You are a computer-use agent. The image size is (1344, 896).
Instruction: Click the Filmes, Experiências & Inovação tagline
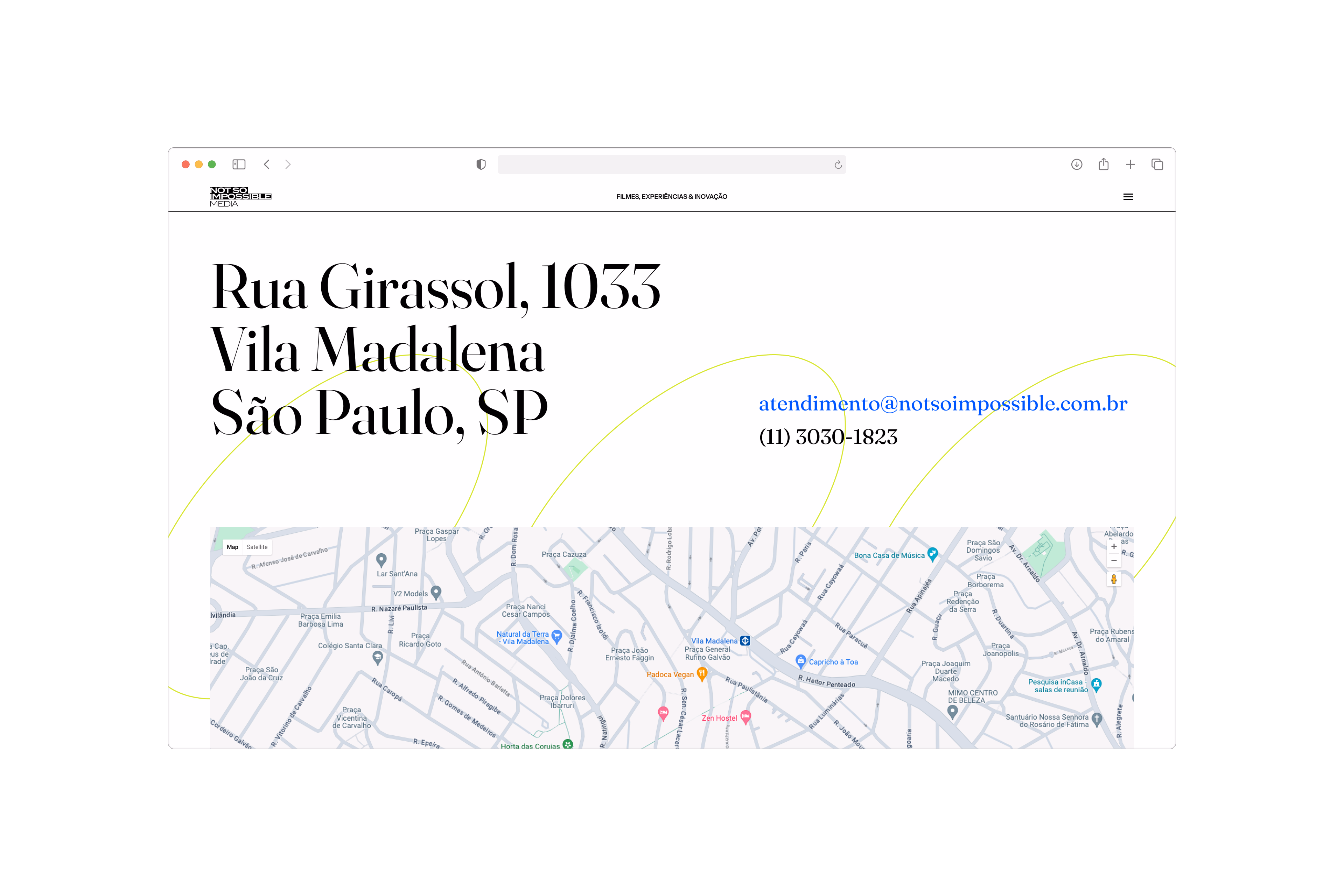pos(671,197)
